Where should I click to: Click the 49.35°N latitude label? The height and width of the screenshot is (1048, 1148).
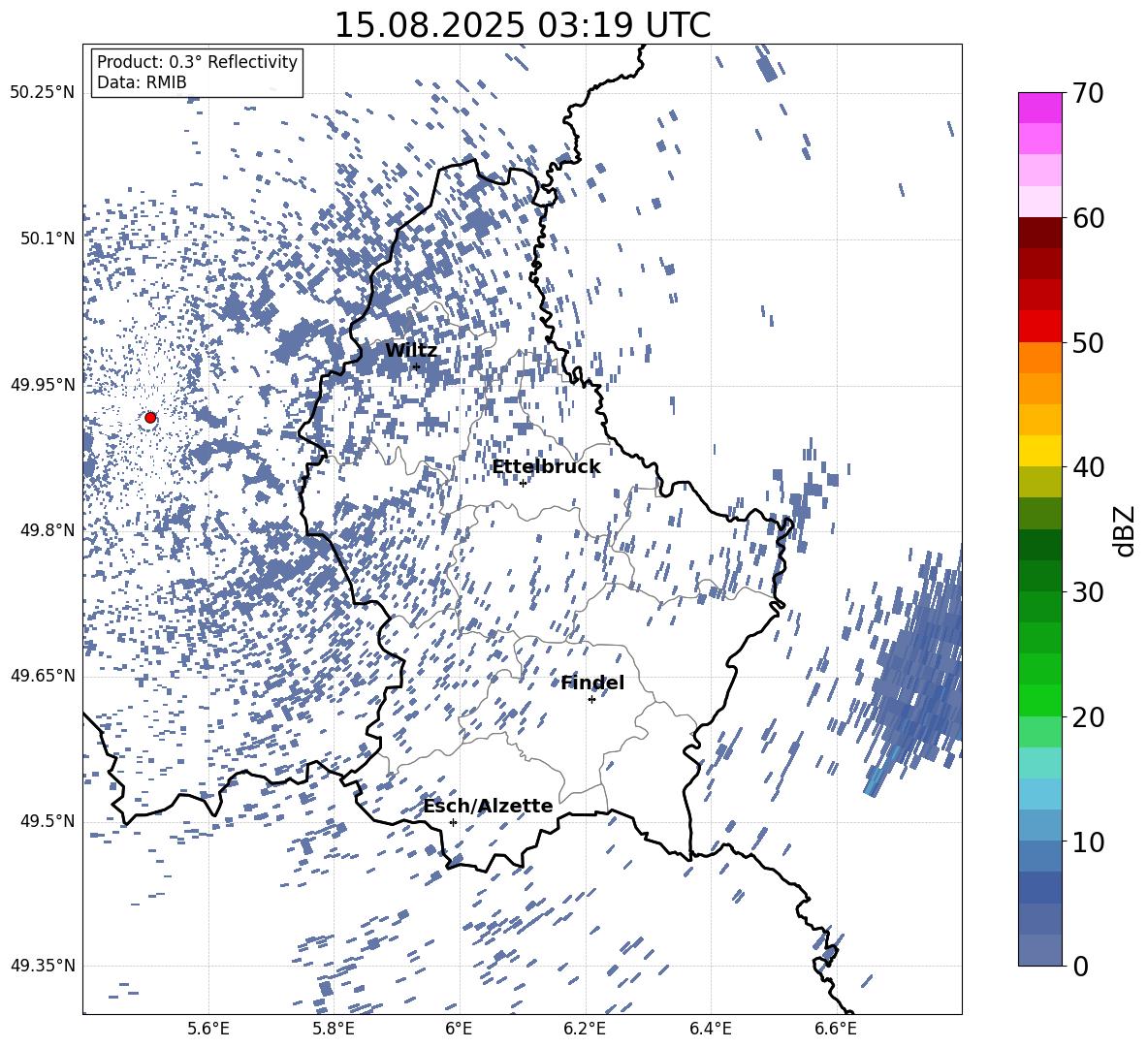click(x=43, y=966)
